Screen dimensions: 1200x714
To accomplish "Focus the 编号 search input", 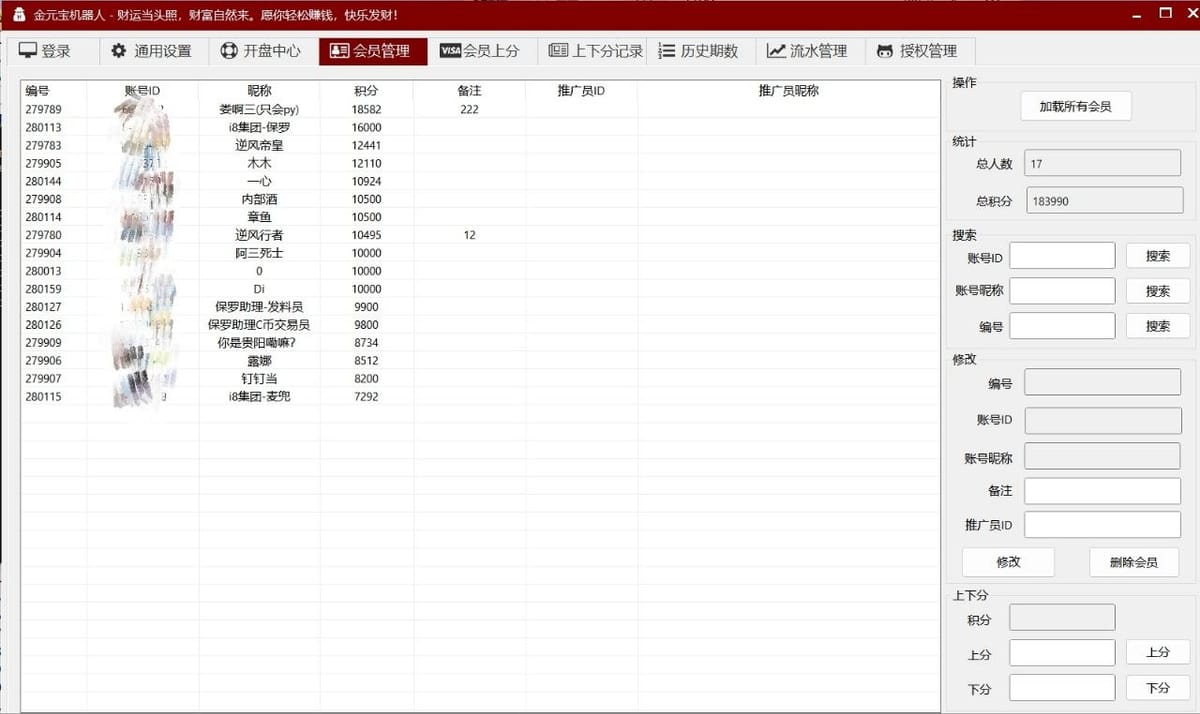I will click(1062, 326).
